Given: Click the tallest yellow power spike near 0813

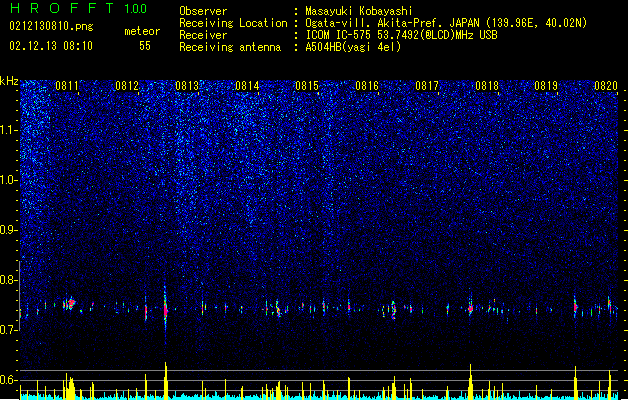Looking at the screenshot, I should tap(166, 380).
